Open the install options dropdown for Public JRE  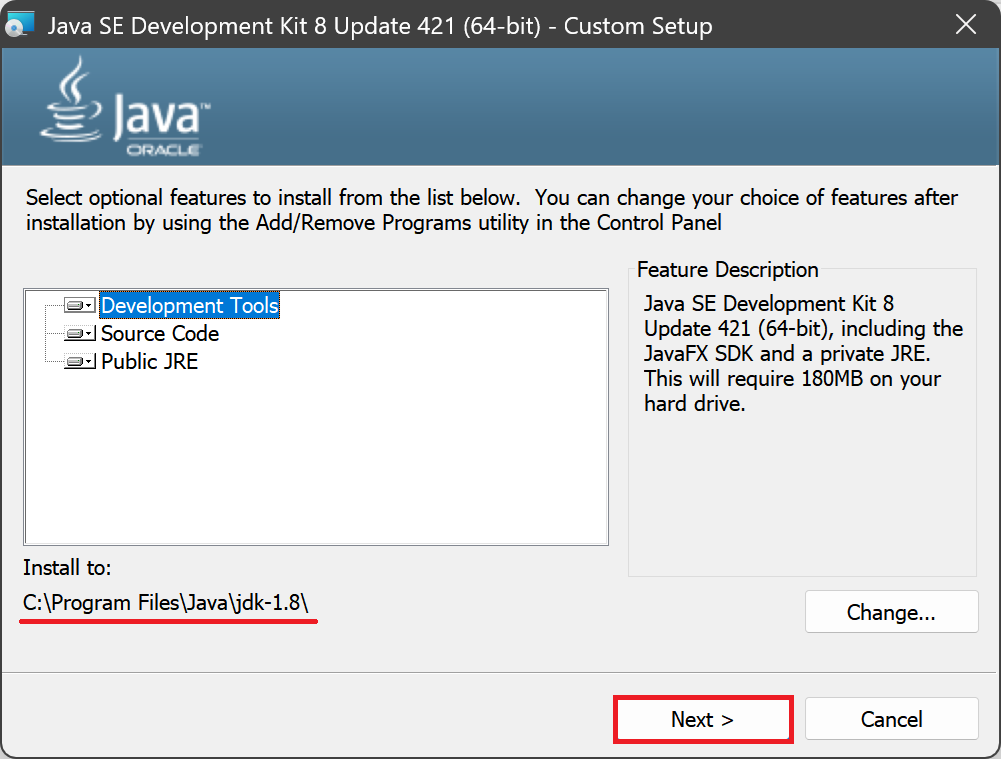[86, 361]
